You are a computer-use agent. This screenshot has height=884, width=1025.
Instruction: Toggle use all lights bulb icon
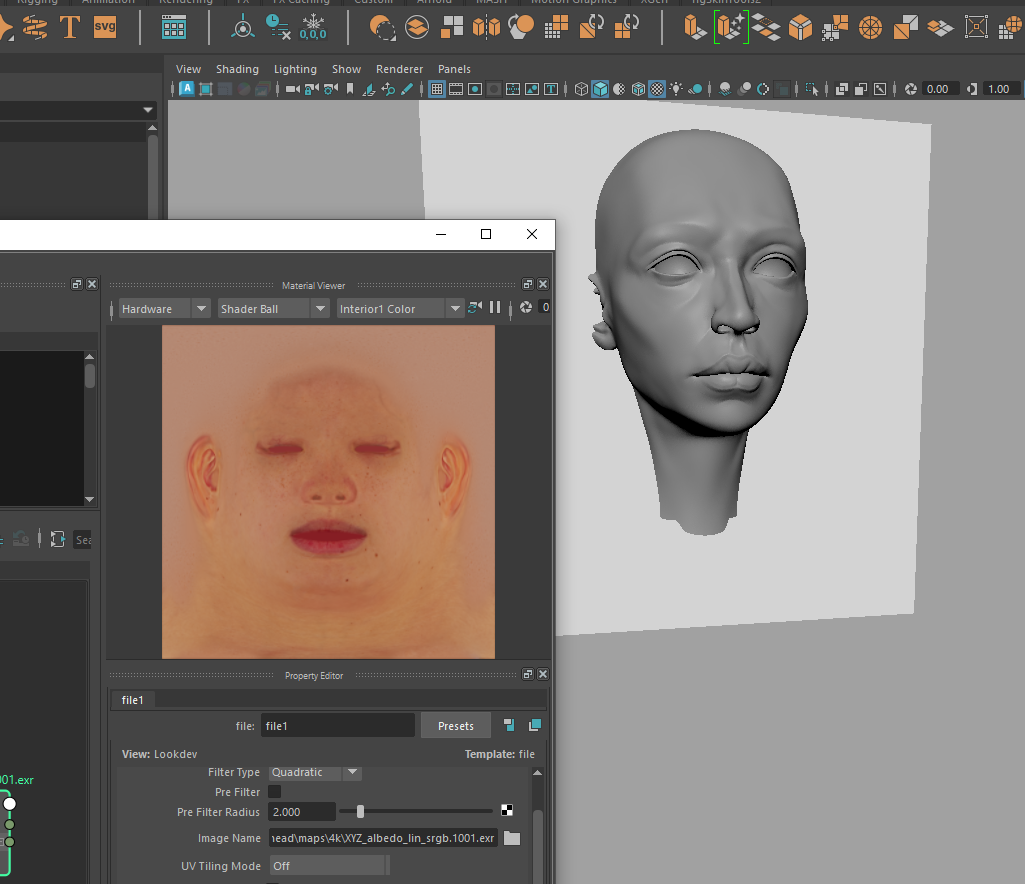pos(678,89)
